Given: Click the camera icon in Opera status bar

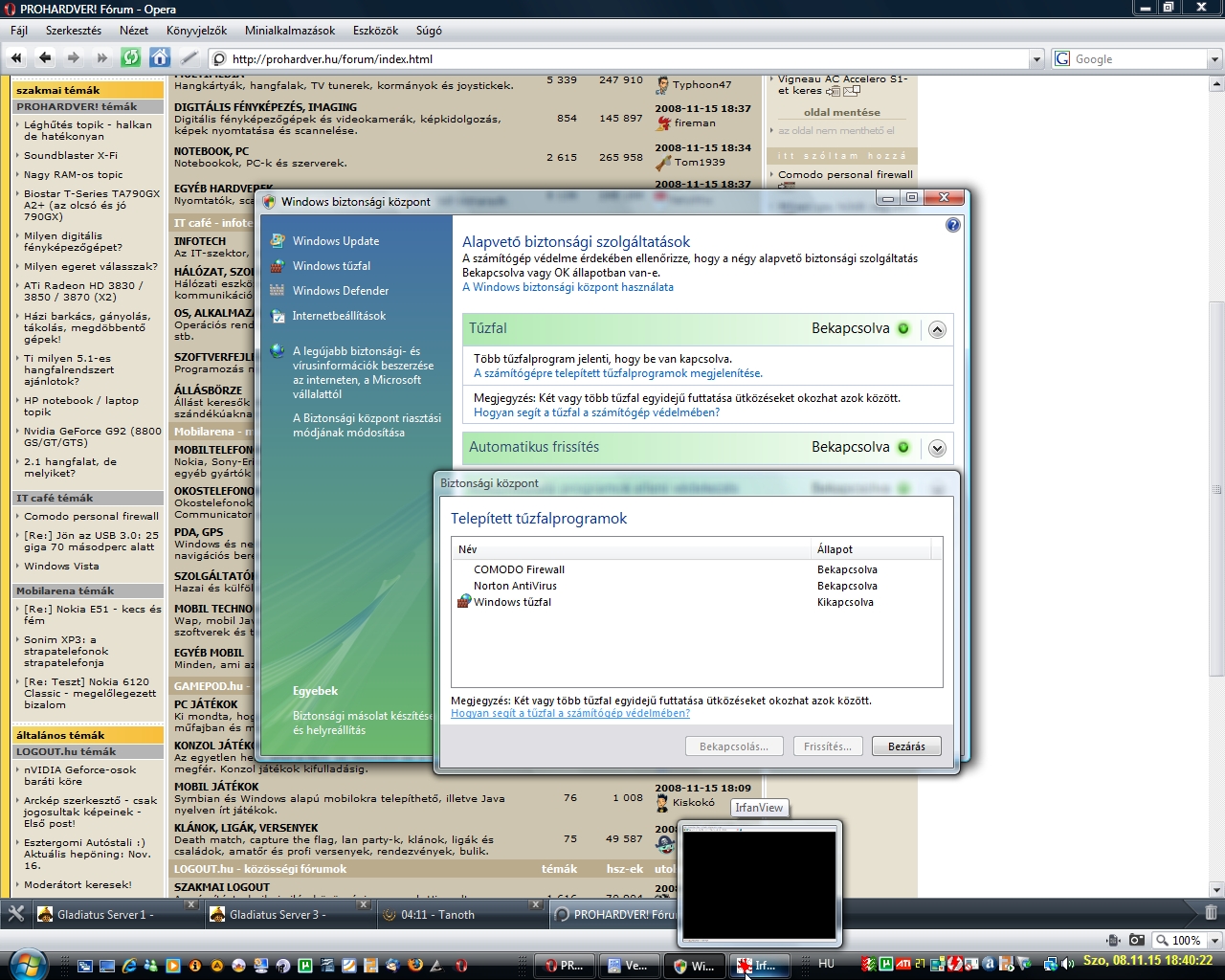Looking at the screenshot, I should (1136, 940).
